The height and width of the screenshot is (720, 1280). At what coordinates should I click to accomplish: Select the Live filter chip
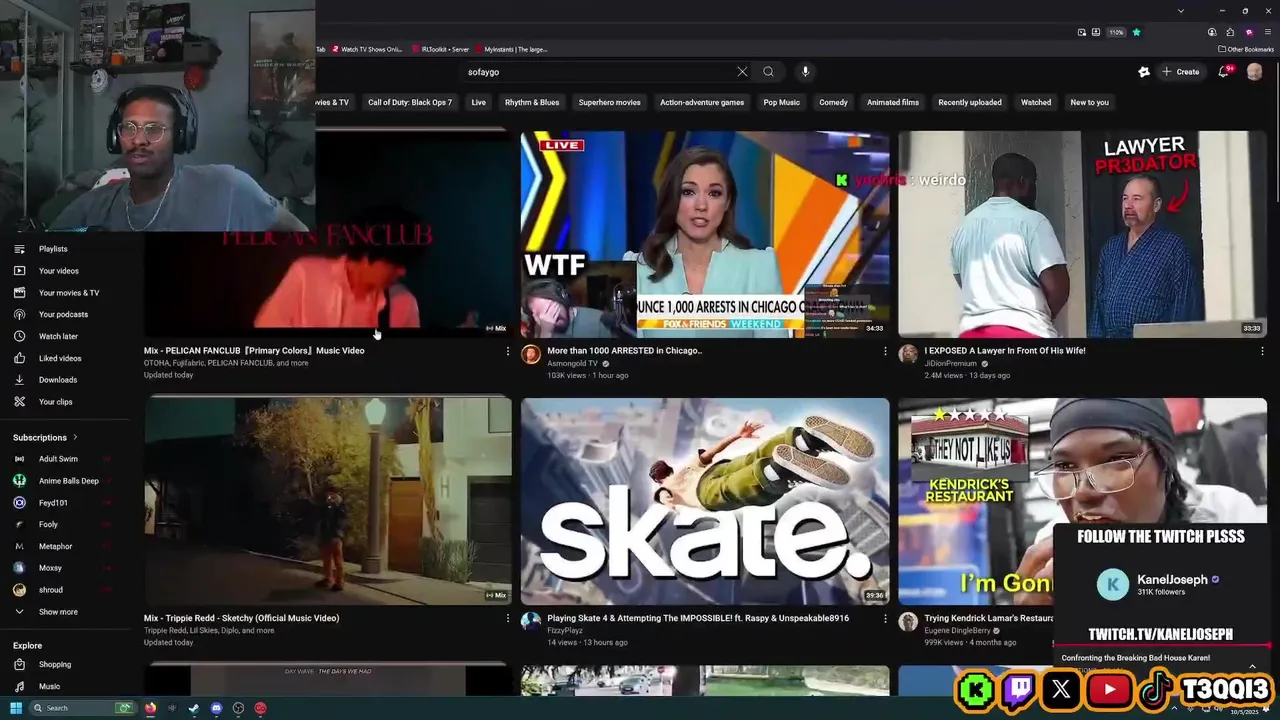479,102
